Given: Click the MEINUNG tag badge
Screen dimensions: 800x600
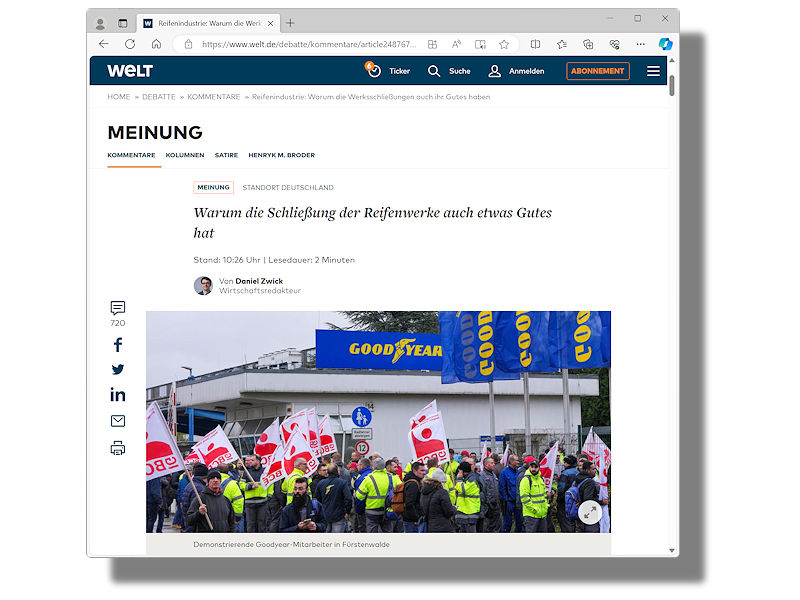Looking at the screenshot, I should (213, 187).
